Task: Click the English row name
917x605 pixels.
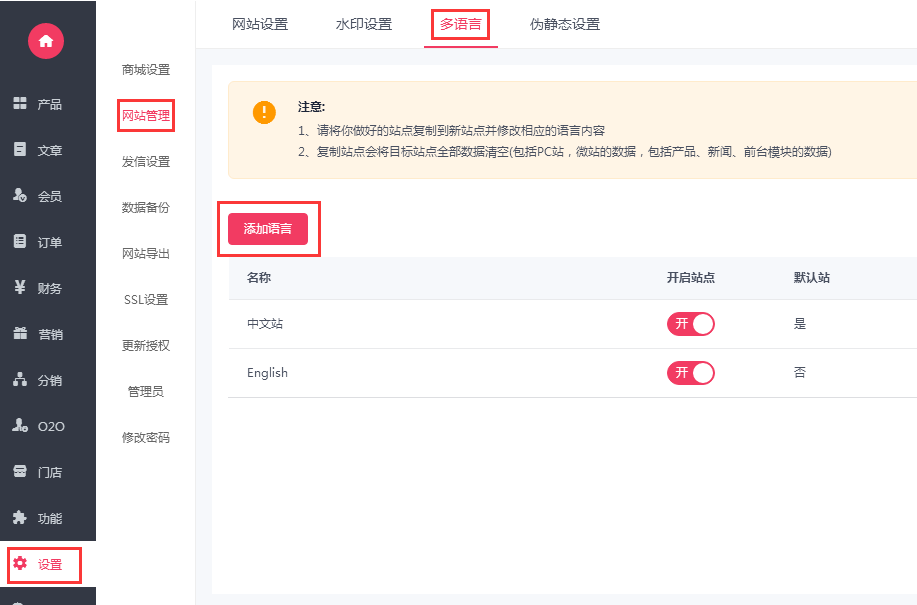Action: [267, 372]
